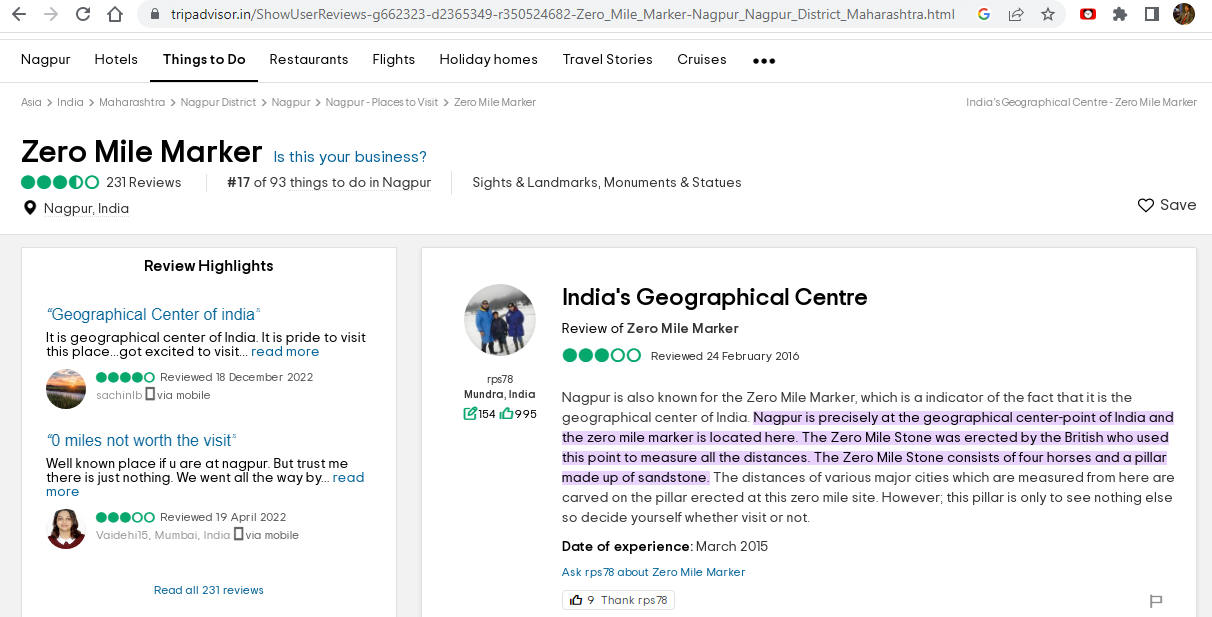Open the "Geographical Center of india" review
The image size is (1212, 617).
(154, 314)
